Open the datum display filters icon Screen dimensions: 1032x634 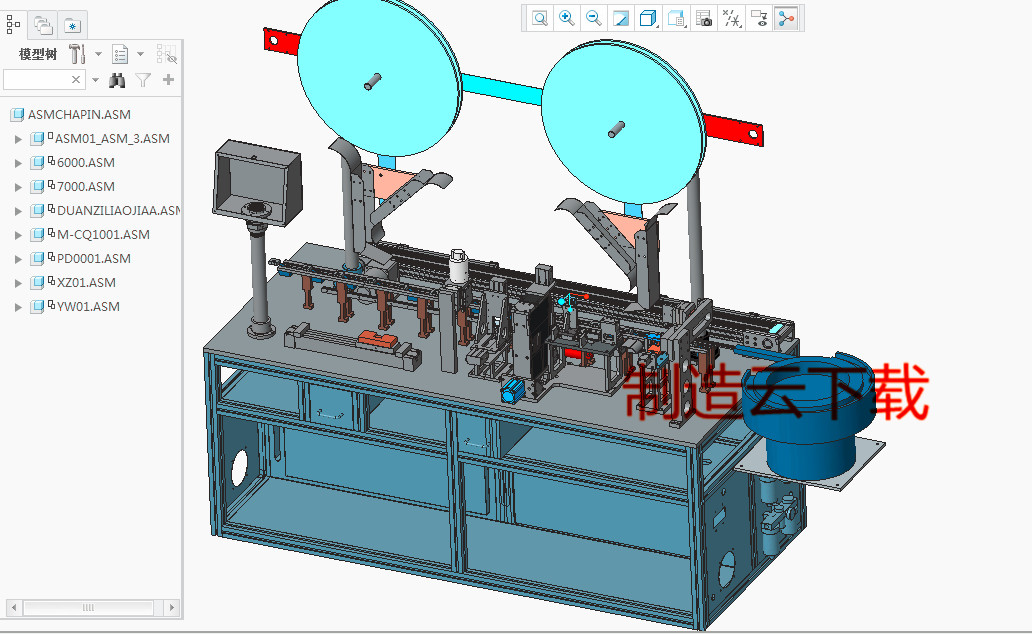(730, 18)
